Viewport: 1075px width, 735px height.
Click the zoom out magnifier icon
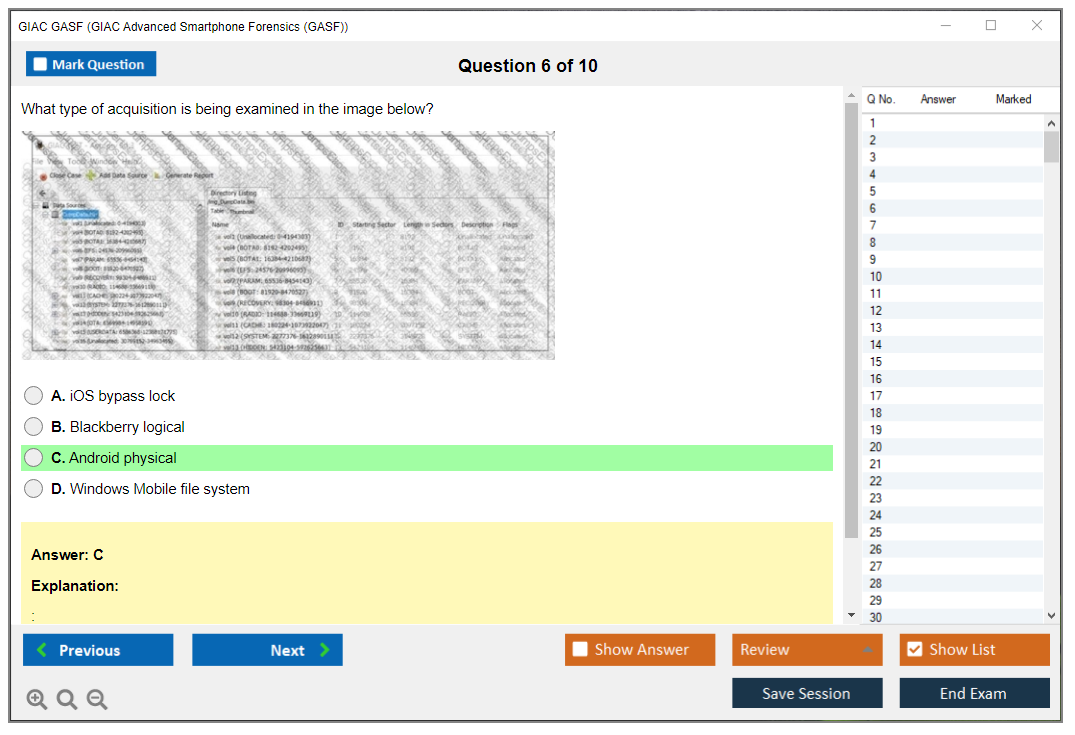97,700
